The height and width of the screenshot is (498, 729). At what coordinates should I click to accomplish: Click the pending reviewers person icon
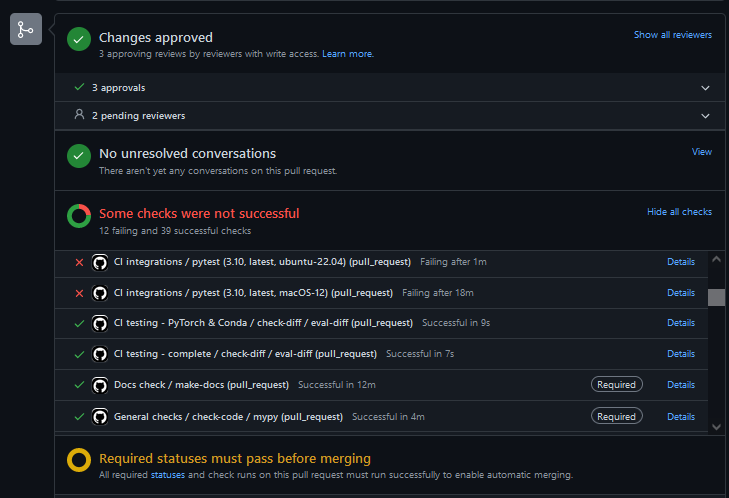pos(80,114)
